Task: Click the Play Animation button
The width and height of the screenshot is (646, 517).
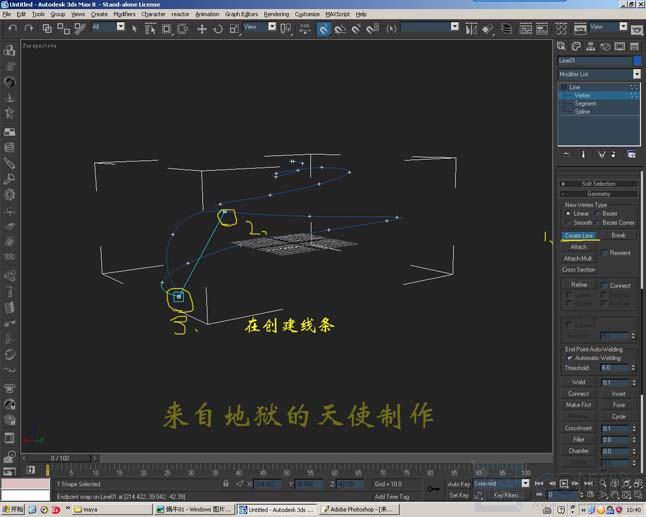Action: (x=564, y=483)
